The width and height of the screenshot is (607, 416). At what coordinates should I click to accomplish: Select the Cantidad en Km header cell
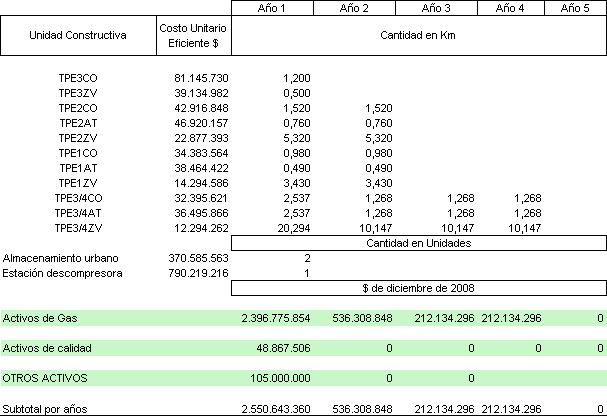coord(419,36)
